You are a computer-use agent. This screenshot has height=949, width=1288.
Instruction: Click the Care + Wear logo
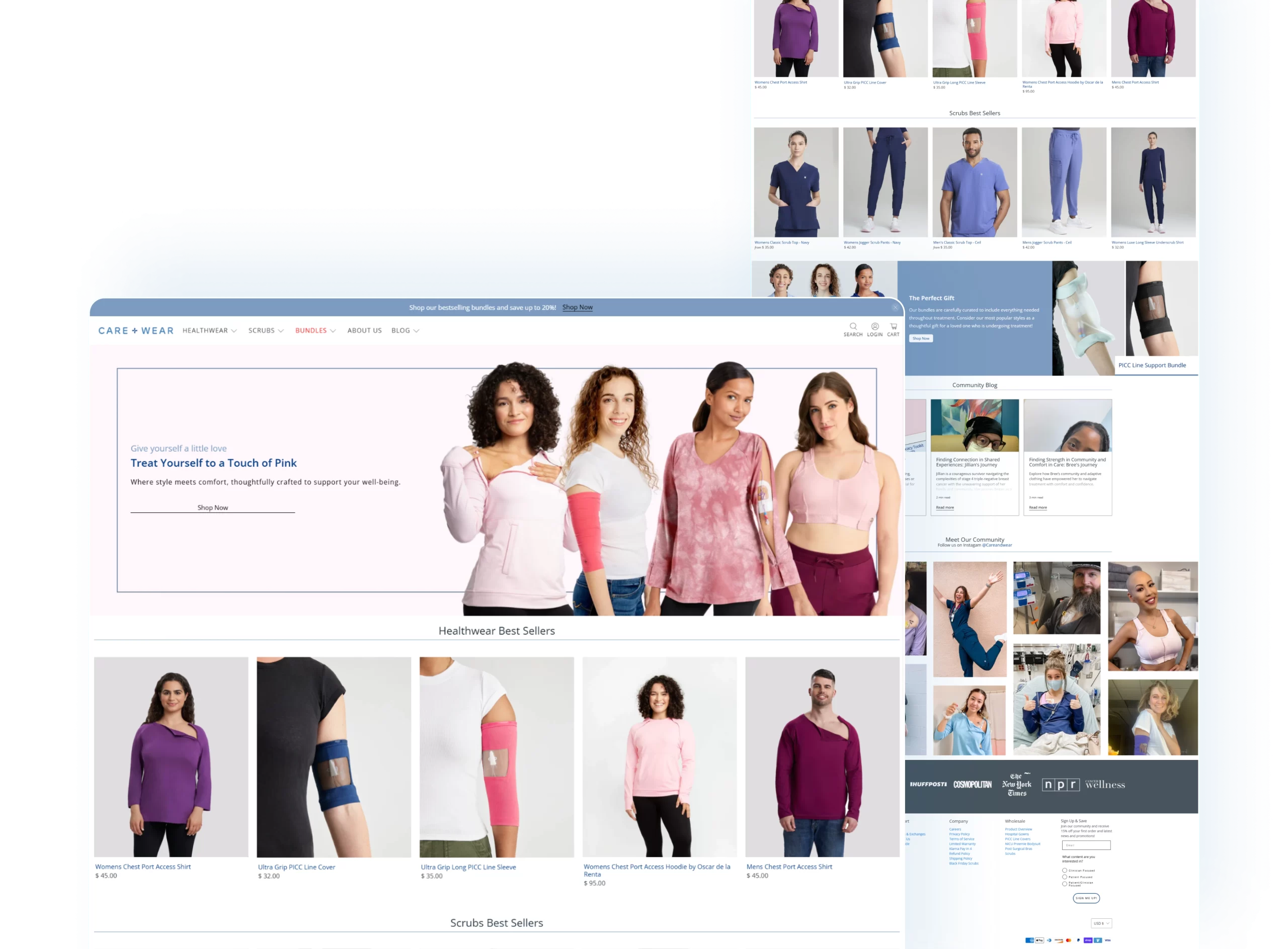[136, 331]
